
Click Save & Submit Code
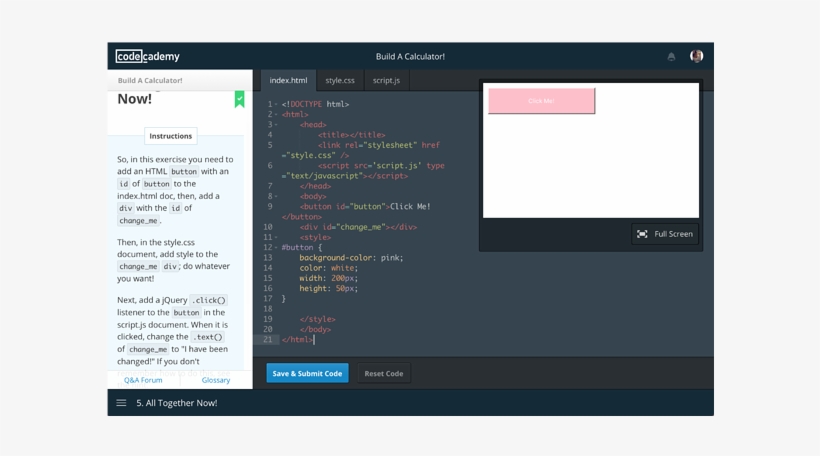click(308, 373)
